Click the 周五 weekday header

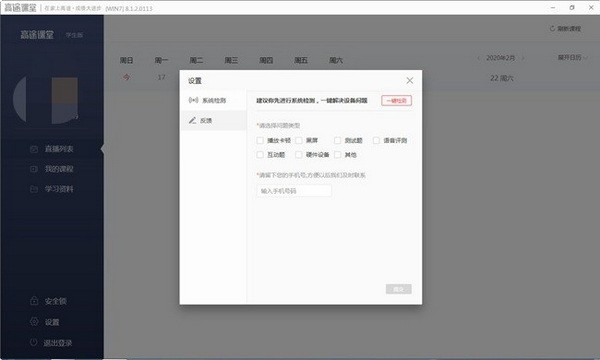pos(301,60)
